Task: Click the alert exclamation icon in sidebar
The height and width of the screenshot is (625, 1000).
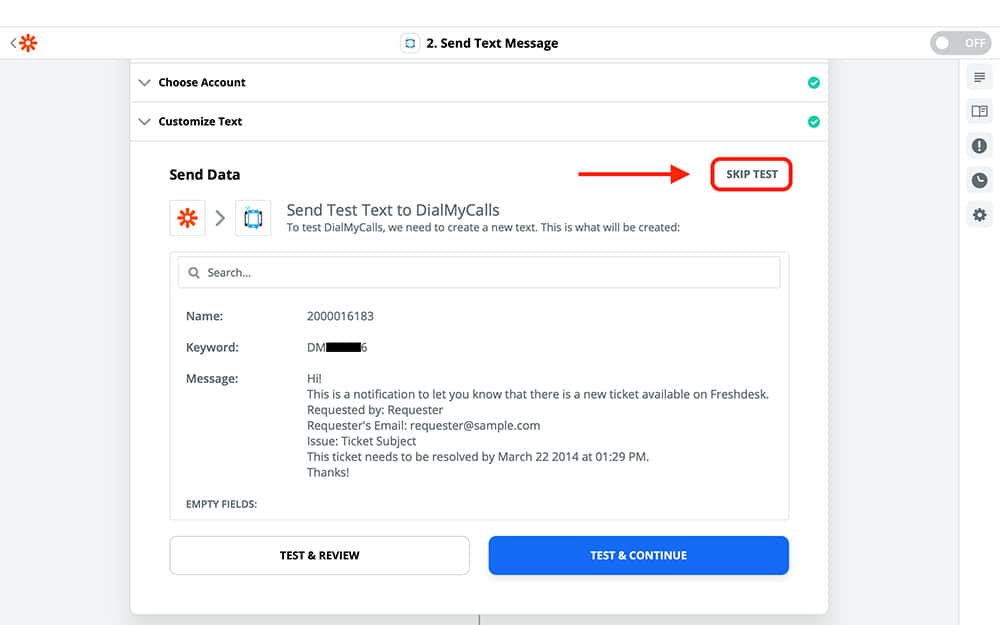Action: [x=979, y=146]
